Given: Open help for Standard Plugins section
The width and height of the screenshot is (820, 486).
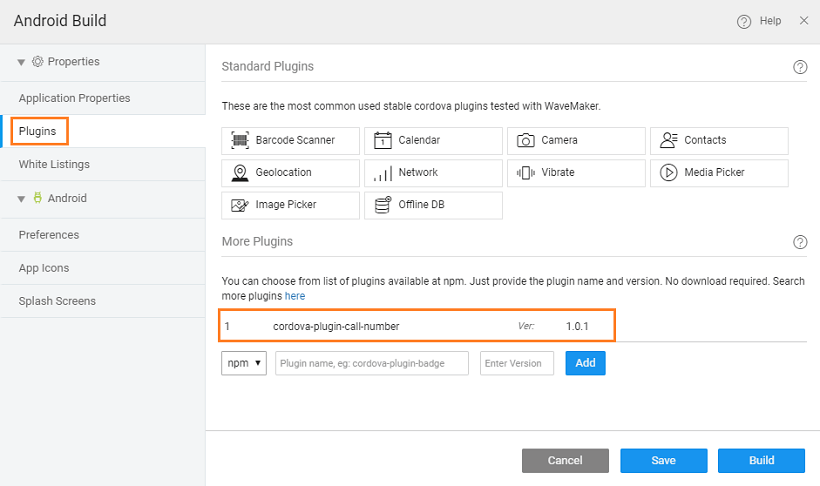Looking at the screenshot, I should [799, 67].
